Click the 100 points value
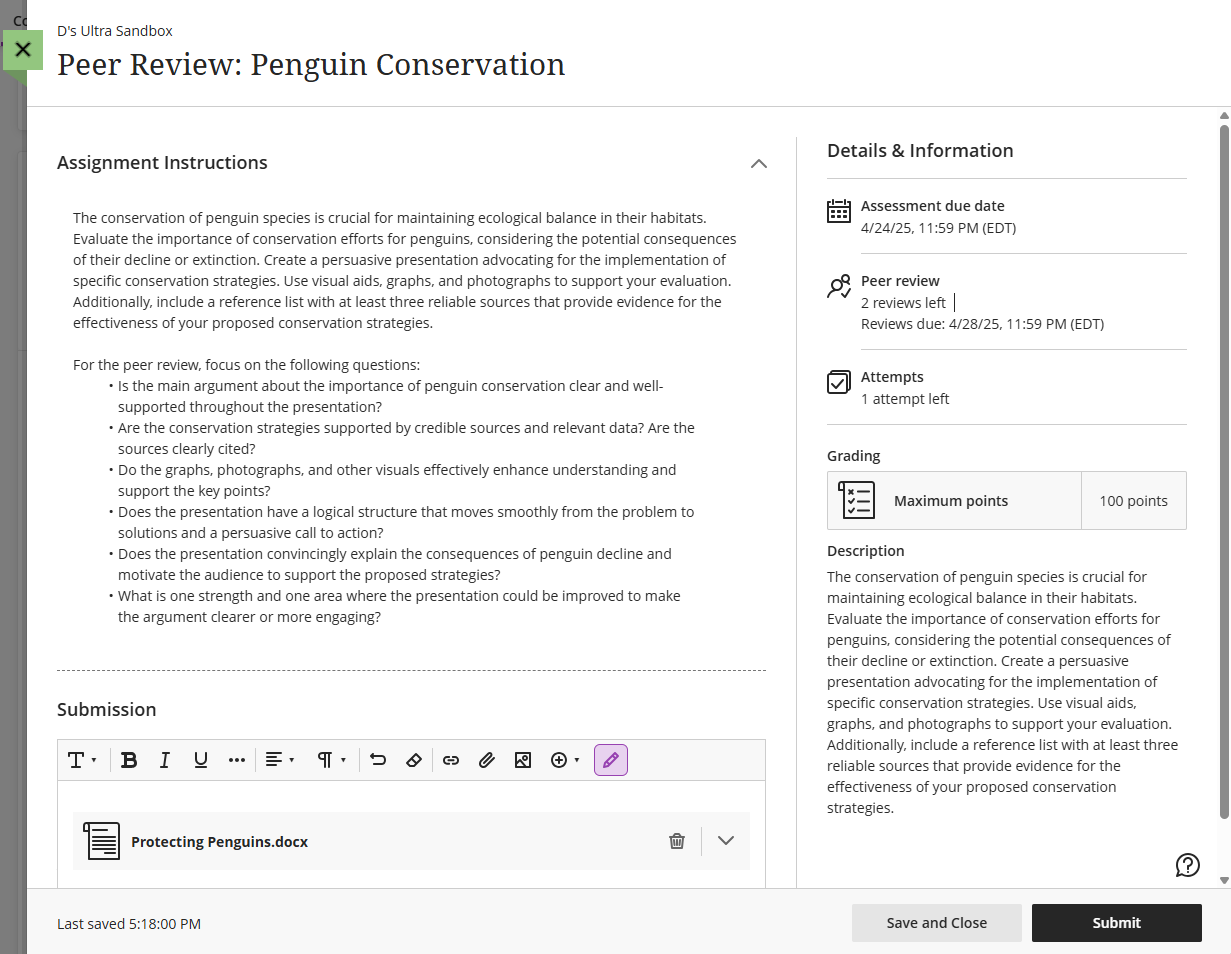The width and height of the screenshot is (1231, 954). tap(1134, 501)
